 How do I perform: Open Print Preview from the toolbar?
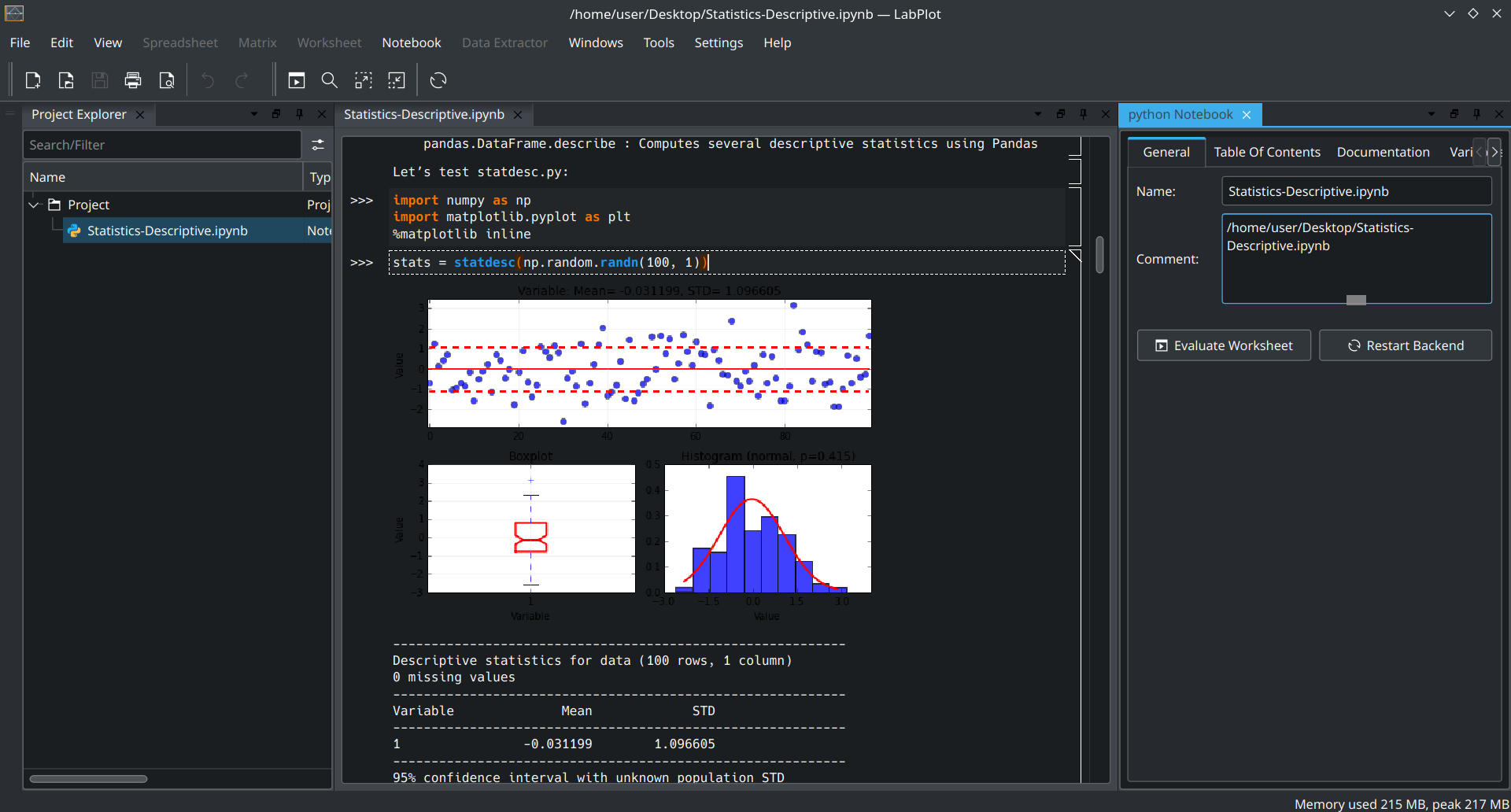[167, 80]
